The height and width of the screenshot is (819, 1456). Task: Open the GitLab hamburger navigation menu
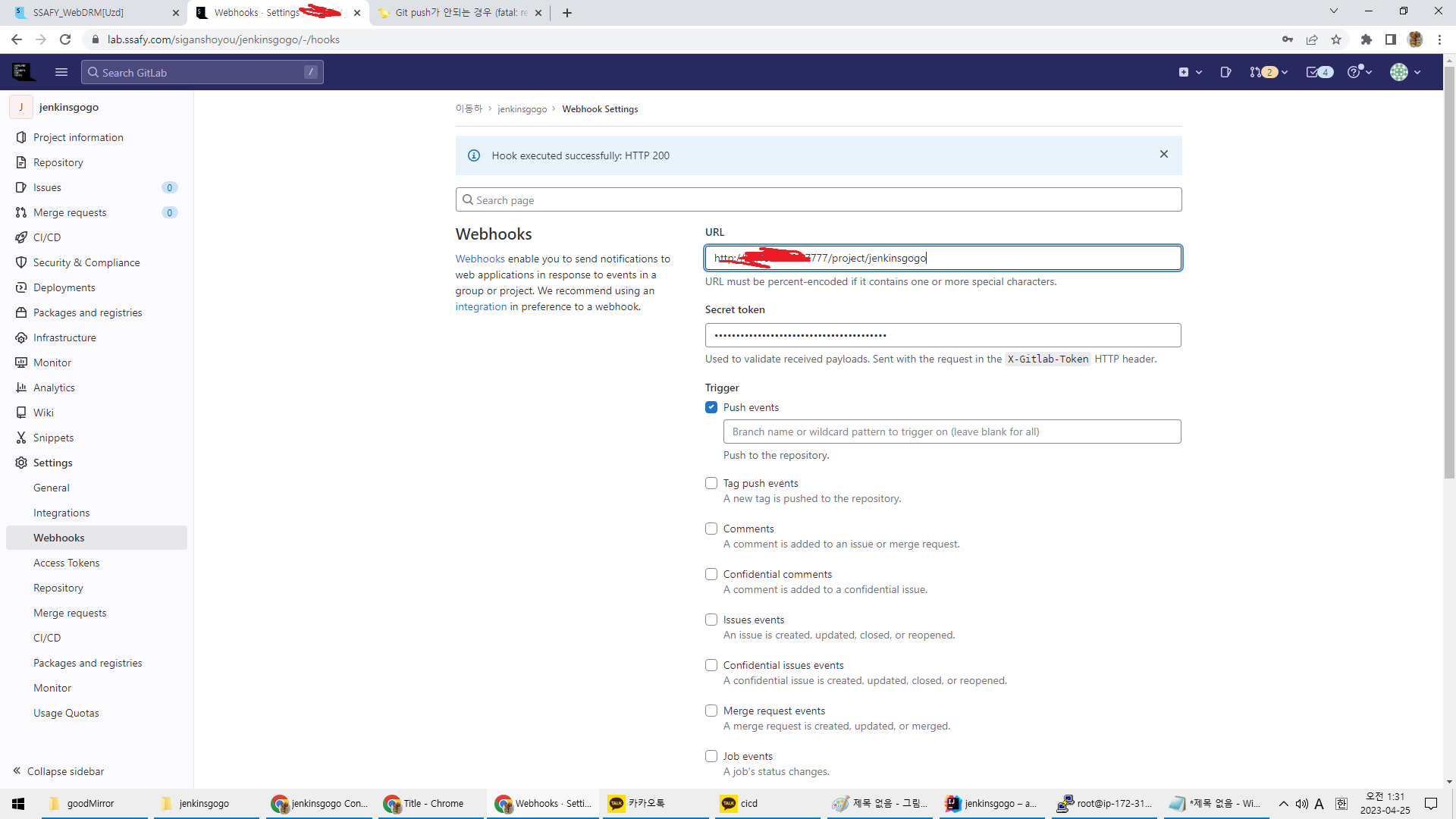point(61,72)
